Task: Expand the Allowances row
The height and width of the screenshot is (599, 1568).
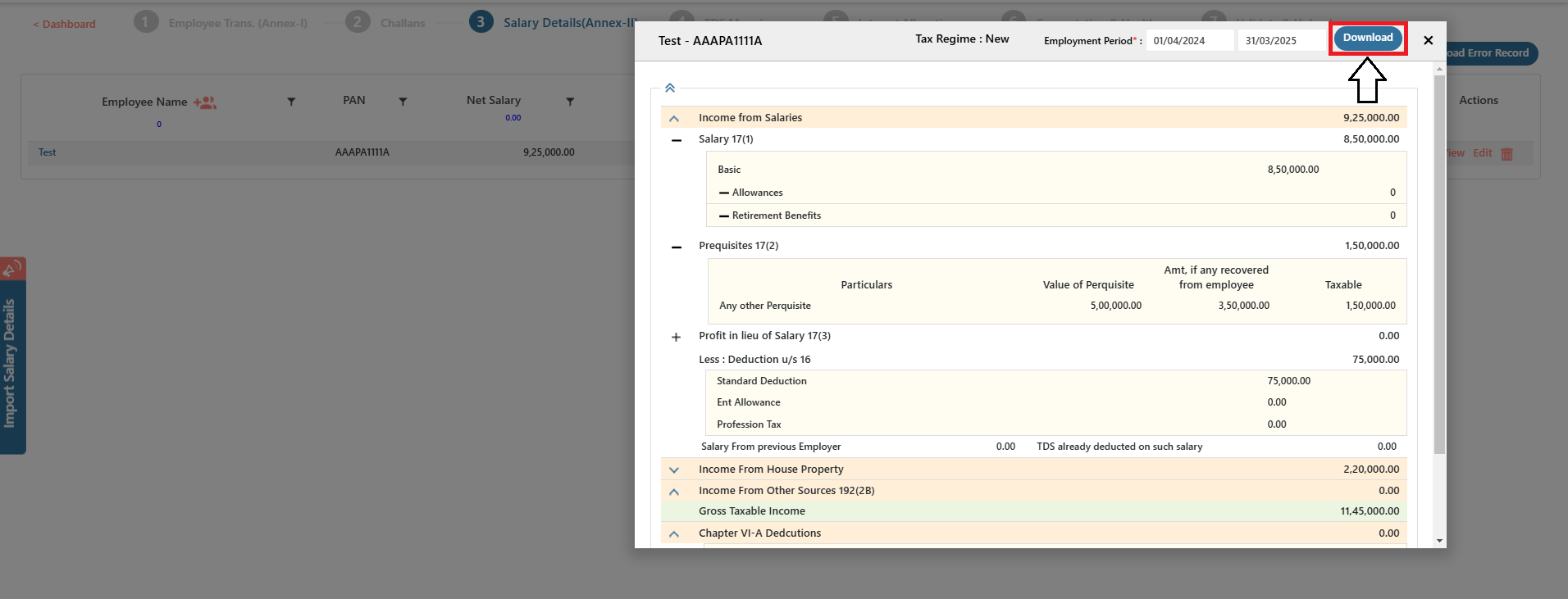Action: [724, 193]
